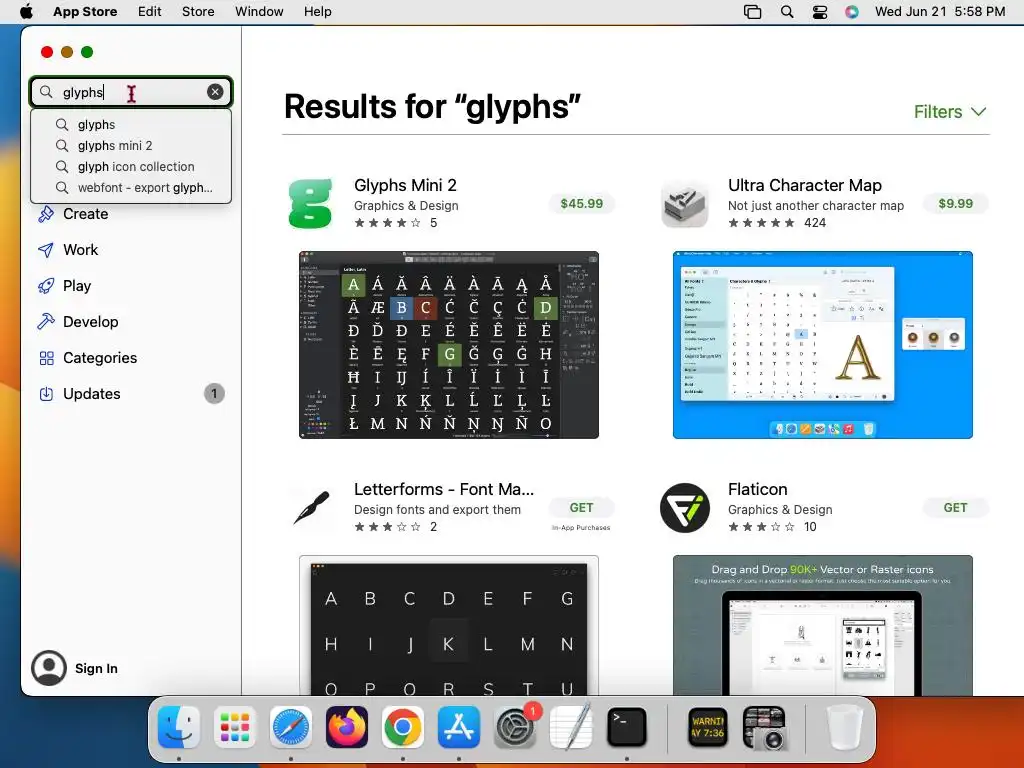The width and height of the screenshot is (1024, 768).
Task: Click GET for Flaticon app
Action: click(x=955, y=507)
